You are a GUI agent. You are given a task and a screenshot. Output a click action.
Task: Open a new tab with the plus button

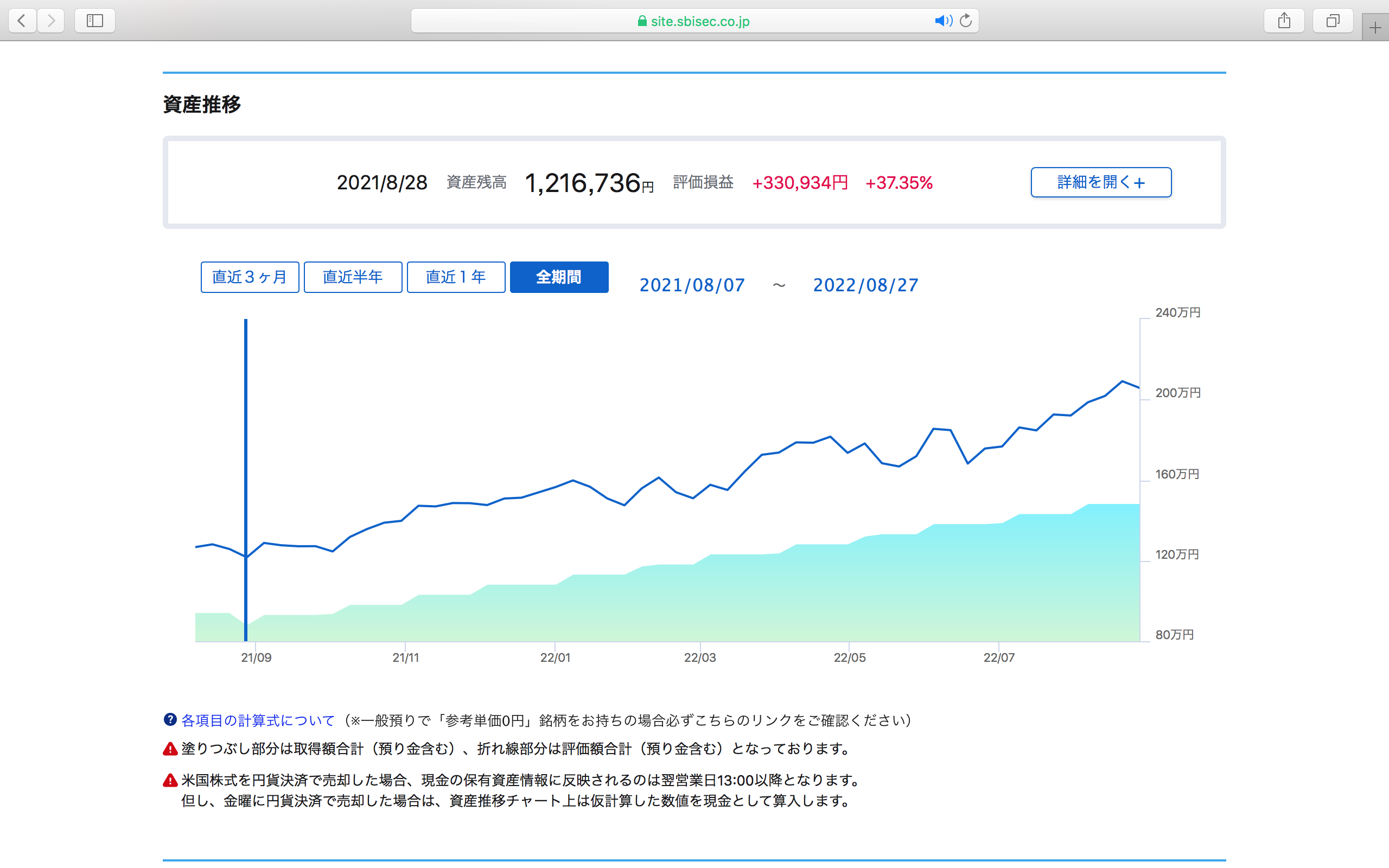point(1375,28)
